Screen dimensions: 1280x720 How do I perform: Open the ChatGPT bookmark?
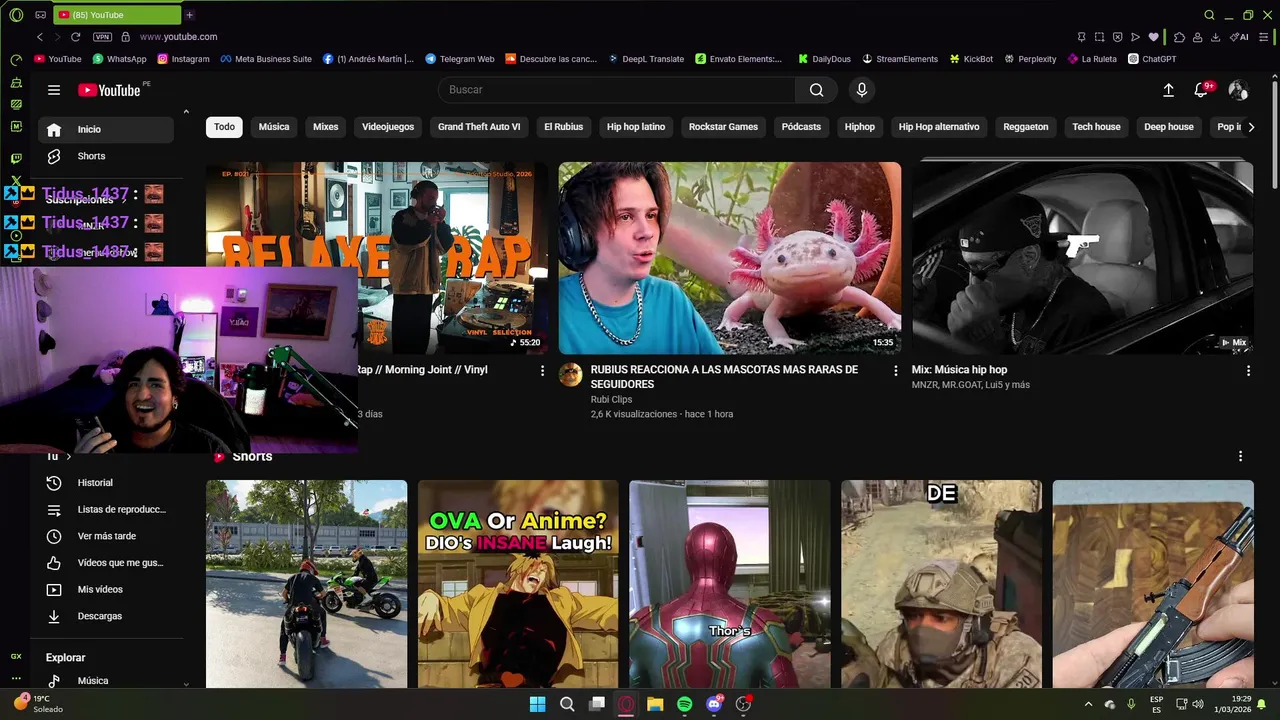(1152, 59)
